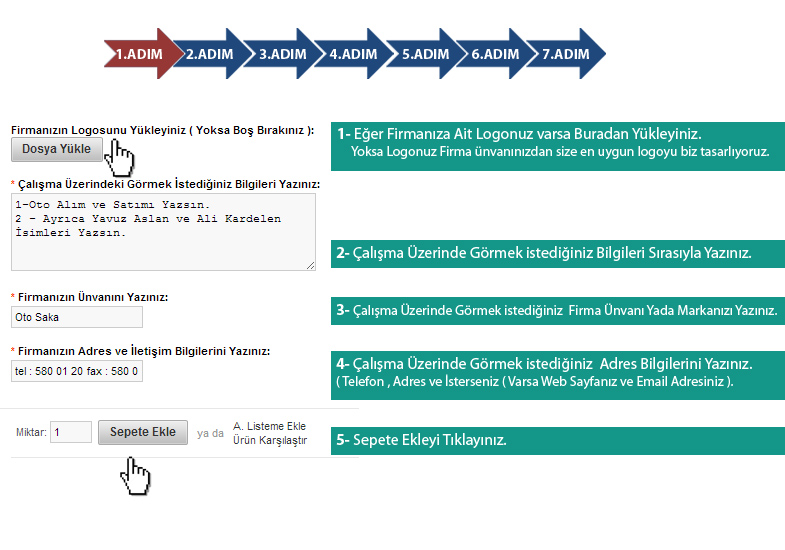This screenshot has width=785, height=550.
Task: Go to the 2.ADIM step arrow
Action: 210,54
